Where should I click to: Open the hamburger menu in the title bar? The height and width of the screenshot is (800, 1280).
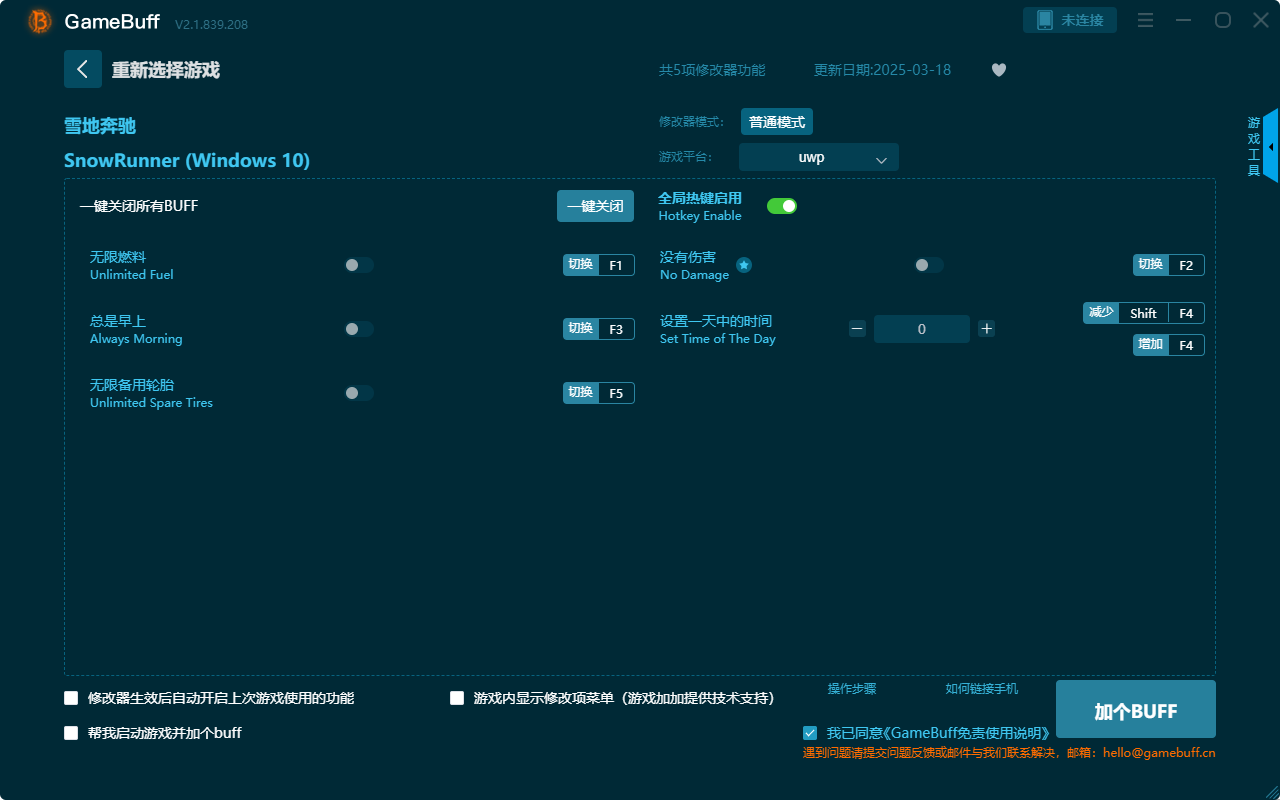pos(1145,20)
